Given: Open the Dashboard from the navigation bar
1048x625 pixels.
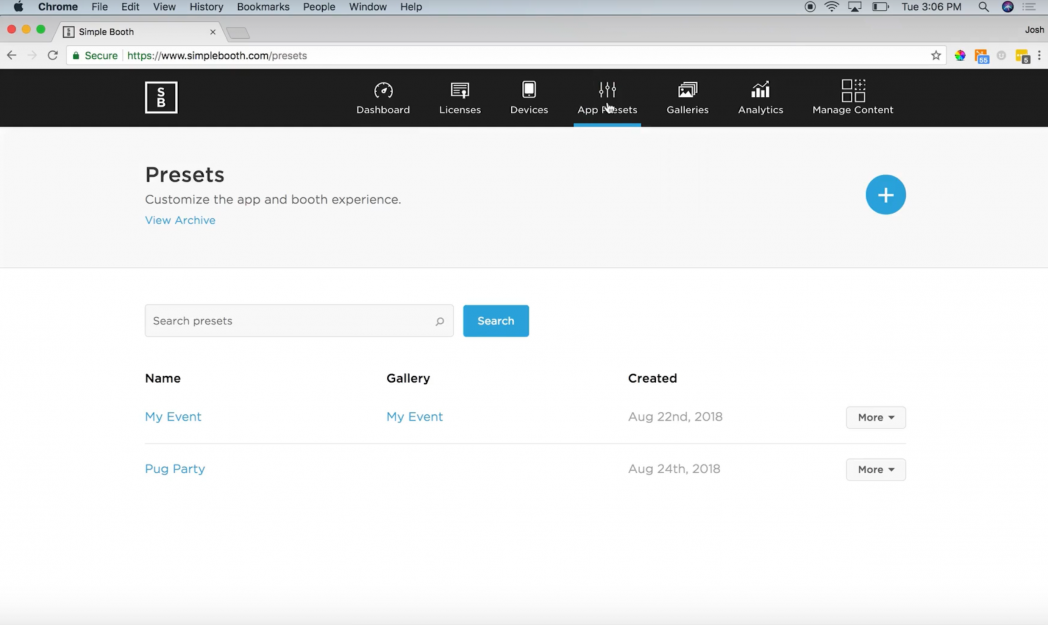Looking at the screenshot, I should coord(383,97).
